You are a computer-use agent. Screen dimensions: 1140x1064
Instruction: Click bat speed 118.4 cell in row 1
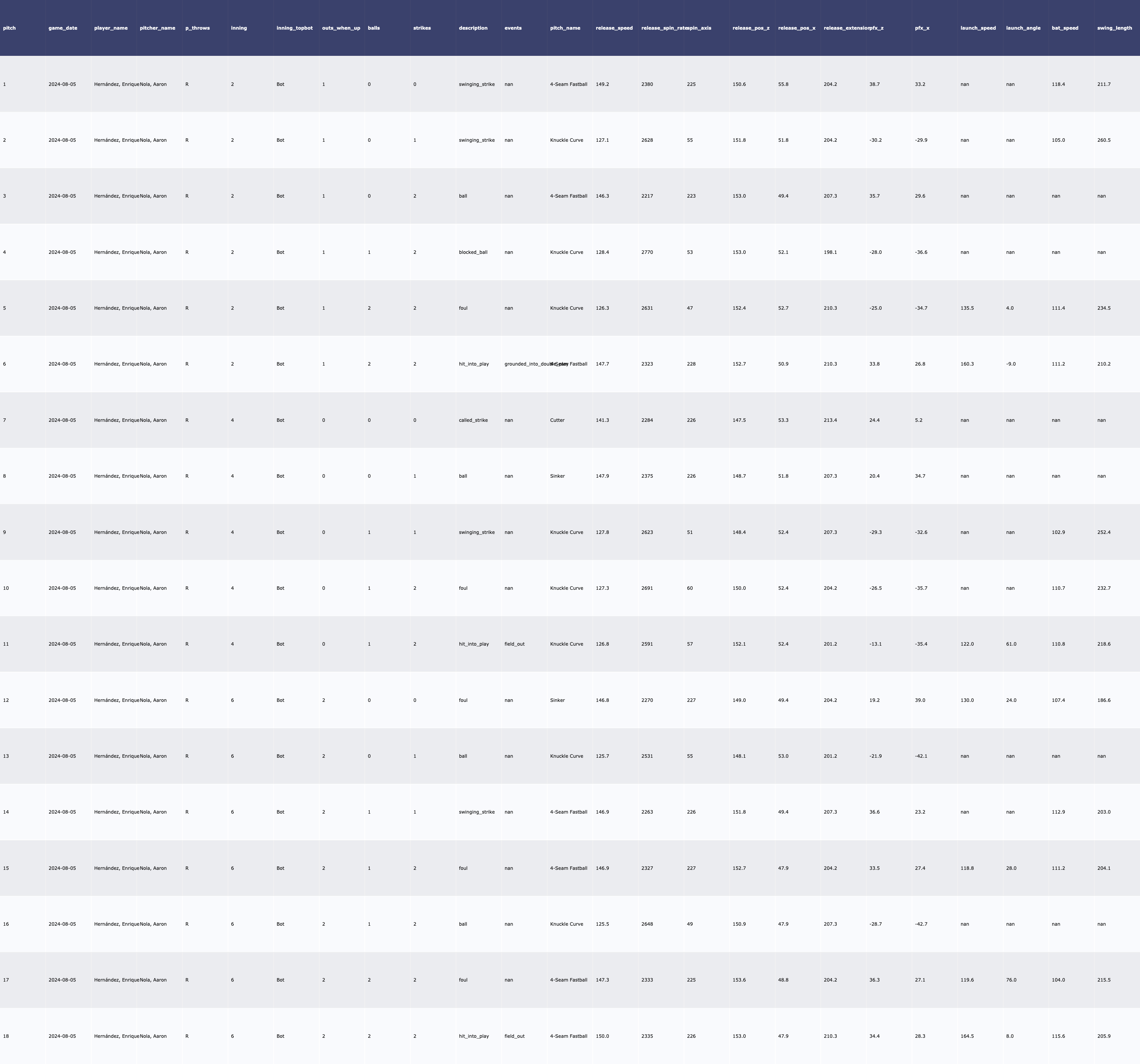(1058, 84)
